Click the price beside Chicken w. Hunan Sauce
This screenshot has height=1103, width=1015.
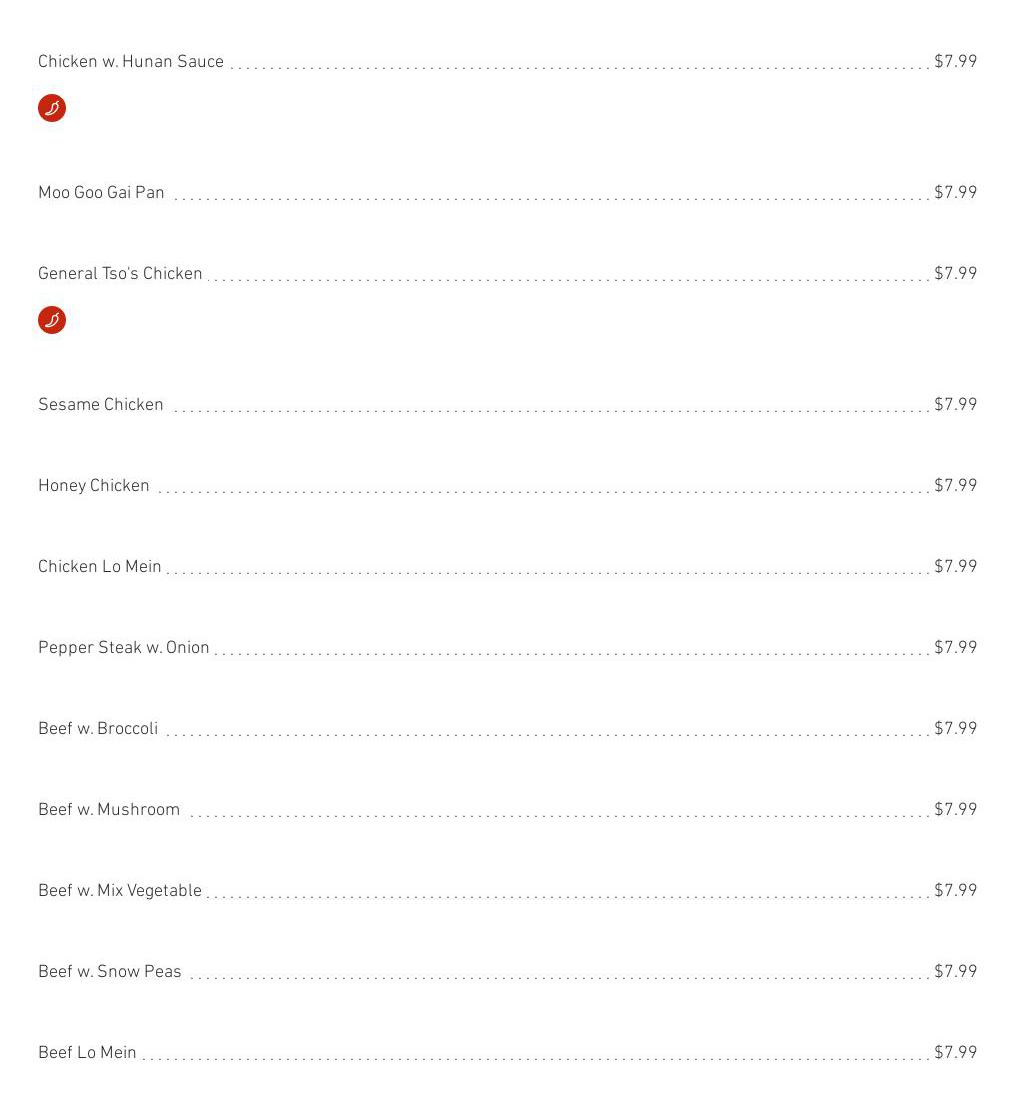tap(955, 62)
